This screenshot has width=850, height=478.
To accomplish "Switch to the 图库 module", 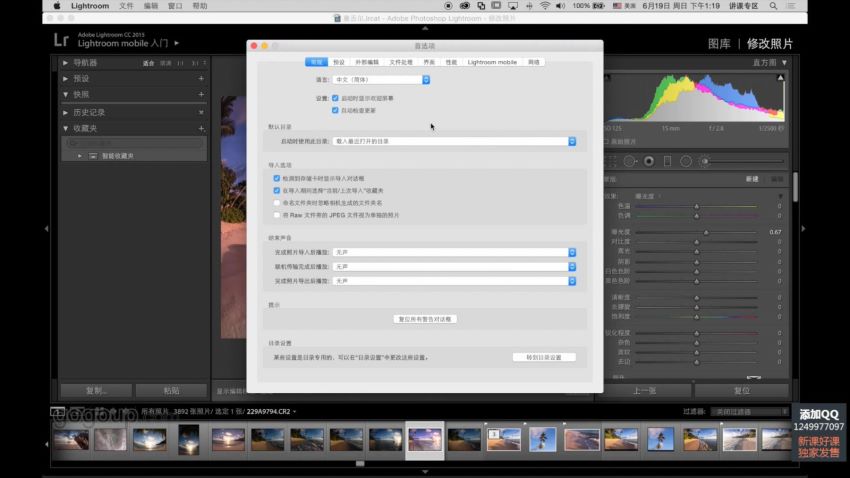I will [719, 44].
